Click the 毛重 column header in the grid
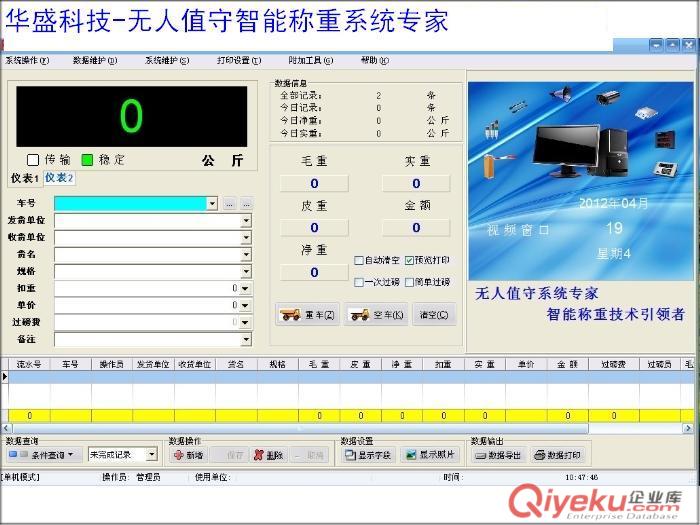Image resolution: width=700 pixels, height=525 pixels. 319,364
